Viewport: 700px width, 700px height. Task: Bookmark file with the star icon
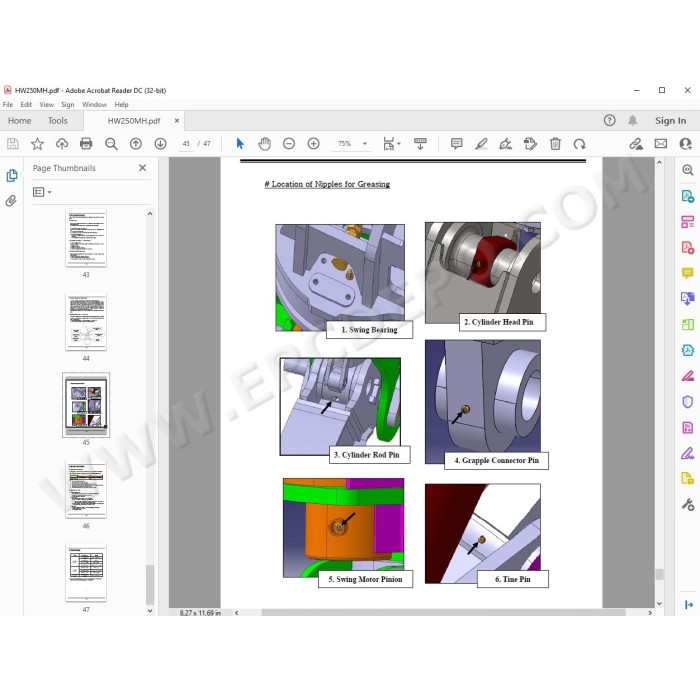click(x=37, y=144)
